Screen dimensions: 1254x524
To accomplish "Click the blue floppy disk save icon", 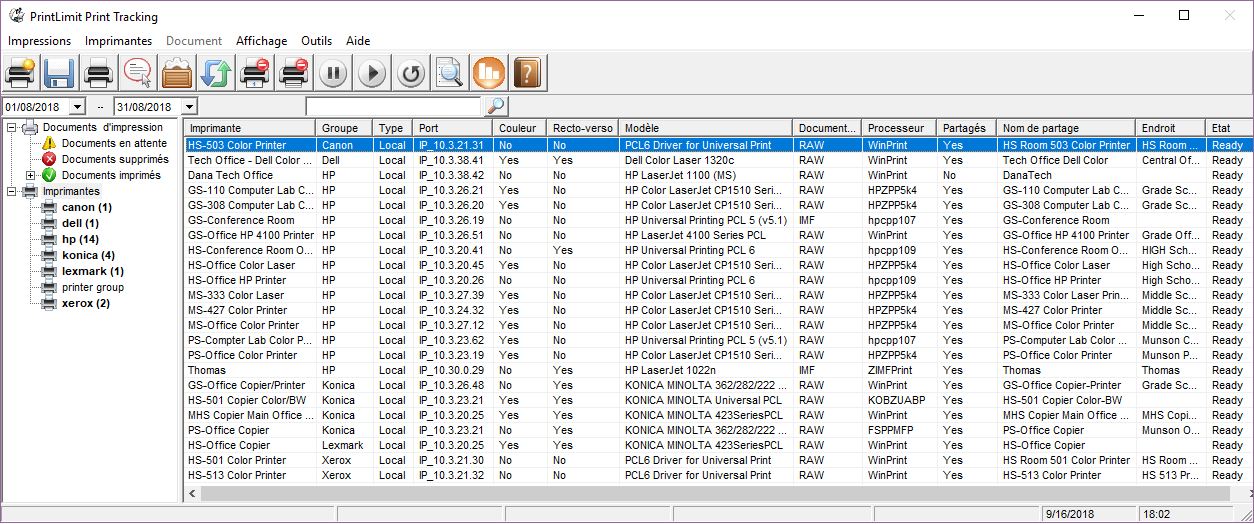I will tap(59, 73).
